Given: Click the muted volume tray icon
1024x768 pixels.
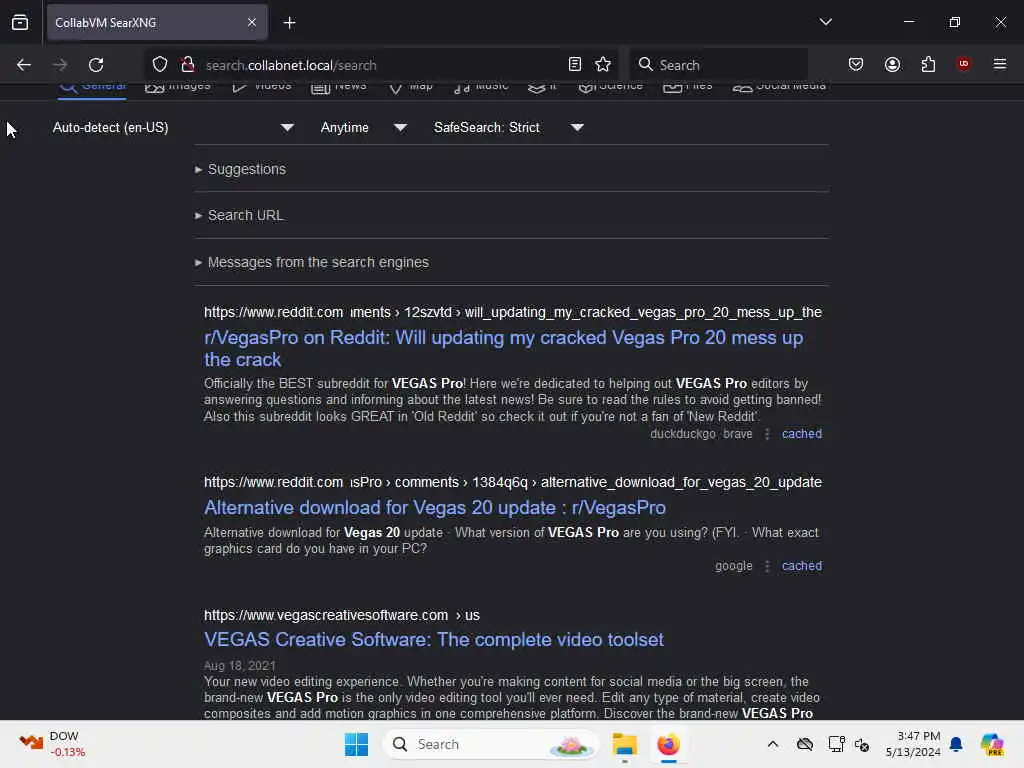Looking at the screenshot, I should pos(861,744).
